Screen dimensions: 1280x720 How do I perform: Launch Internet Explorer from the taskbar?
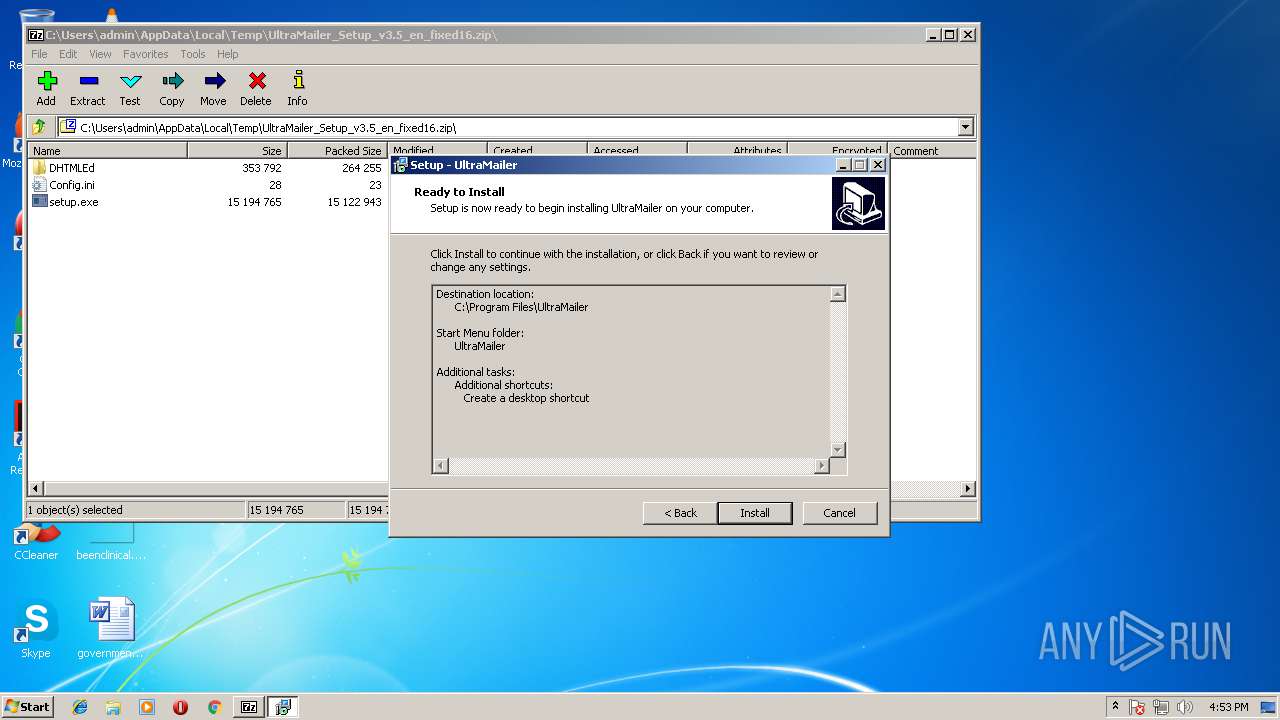tap(80, 707)
